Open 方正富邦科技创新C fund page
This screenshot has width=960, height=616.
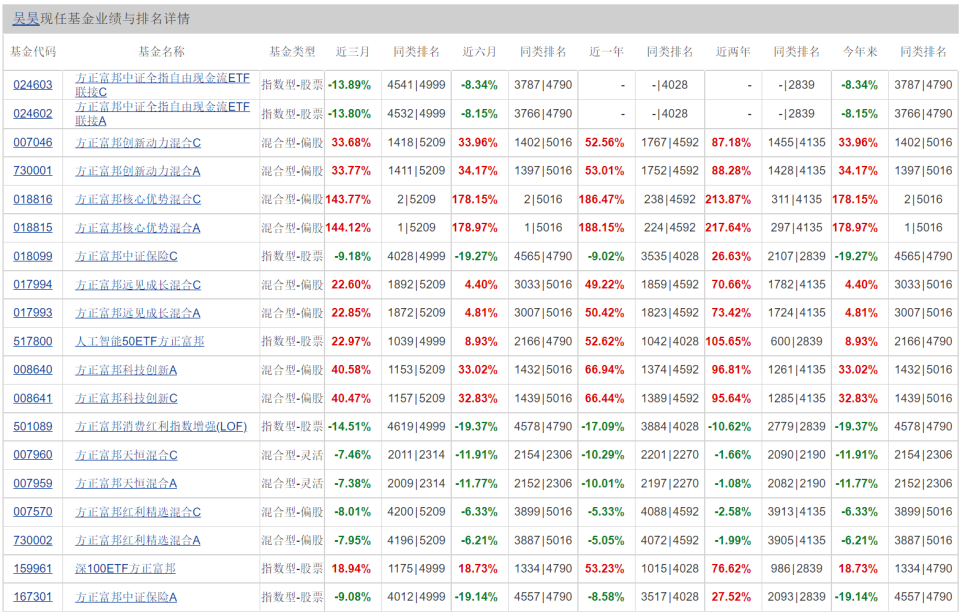coord(126,399)
